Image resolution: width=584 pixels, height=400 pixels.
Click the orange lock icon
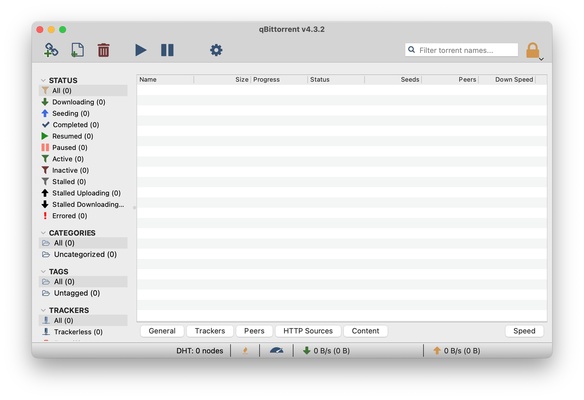point(533,50)
